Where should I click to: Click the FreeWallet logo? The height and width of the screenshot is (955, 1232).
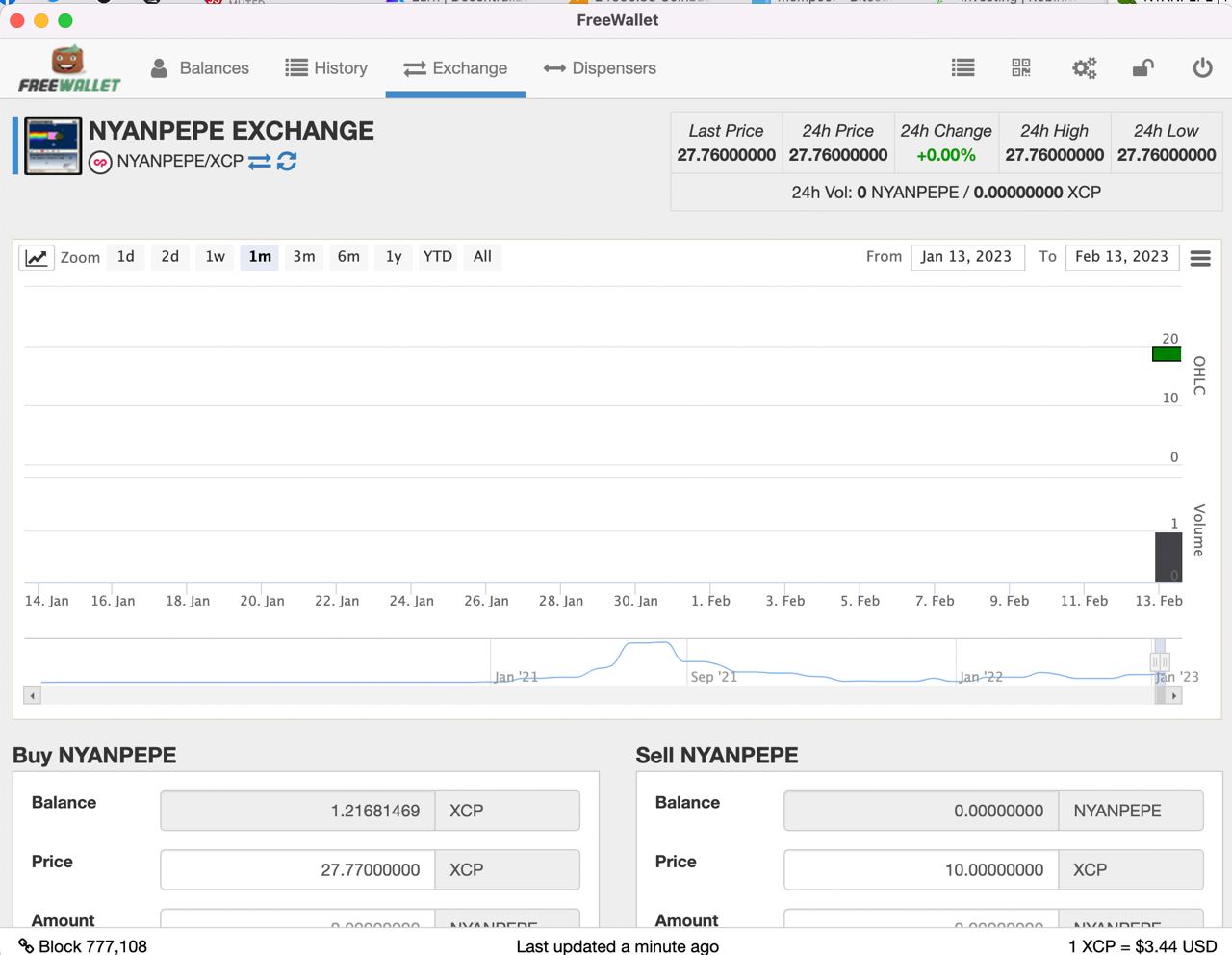[69, 69]
